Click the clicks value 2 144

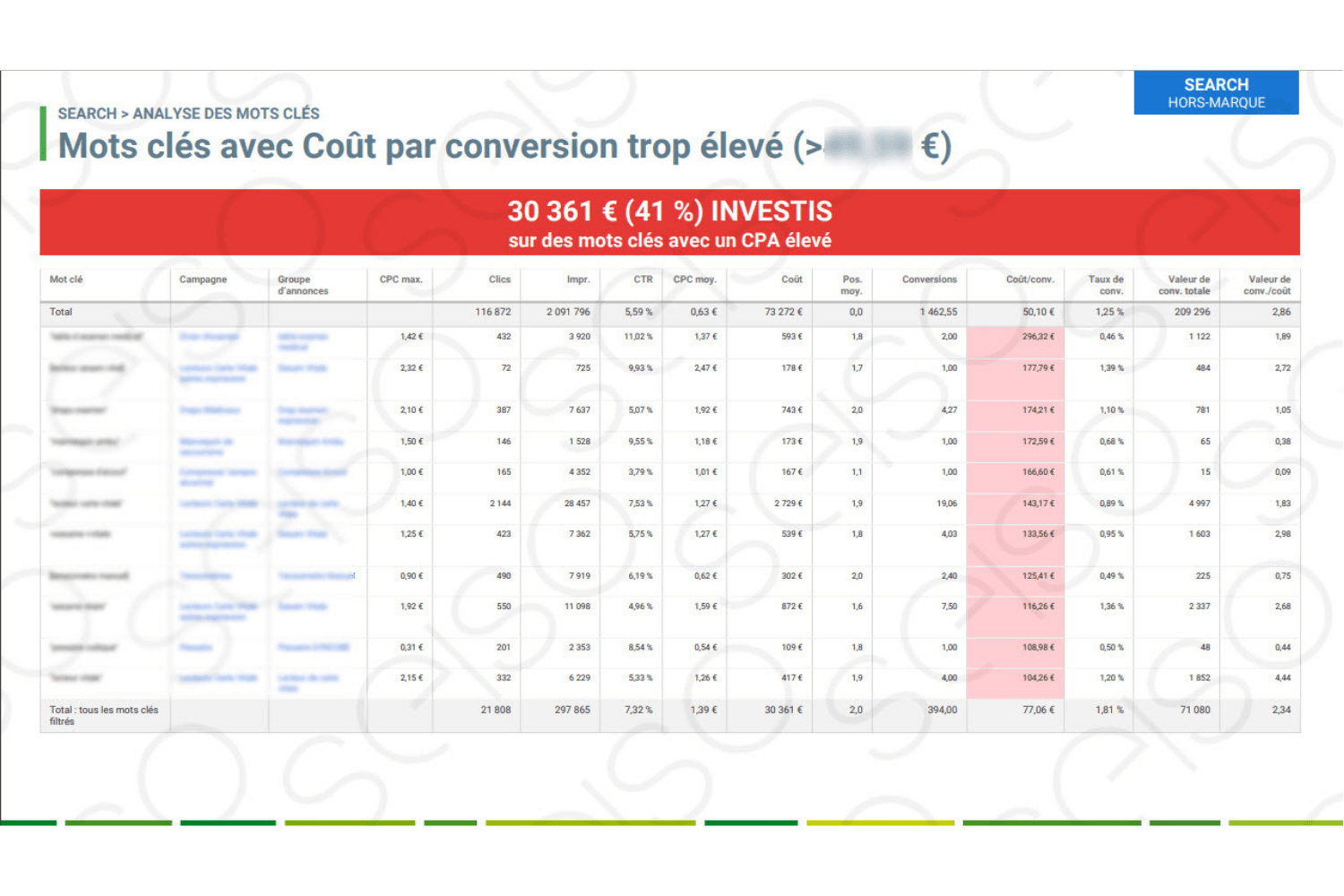pyautogui.click(x=500, y=504)
